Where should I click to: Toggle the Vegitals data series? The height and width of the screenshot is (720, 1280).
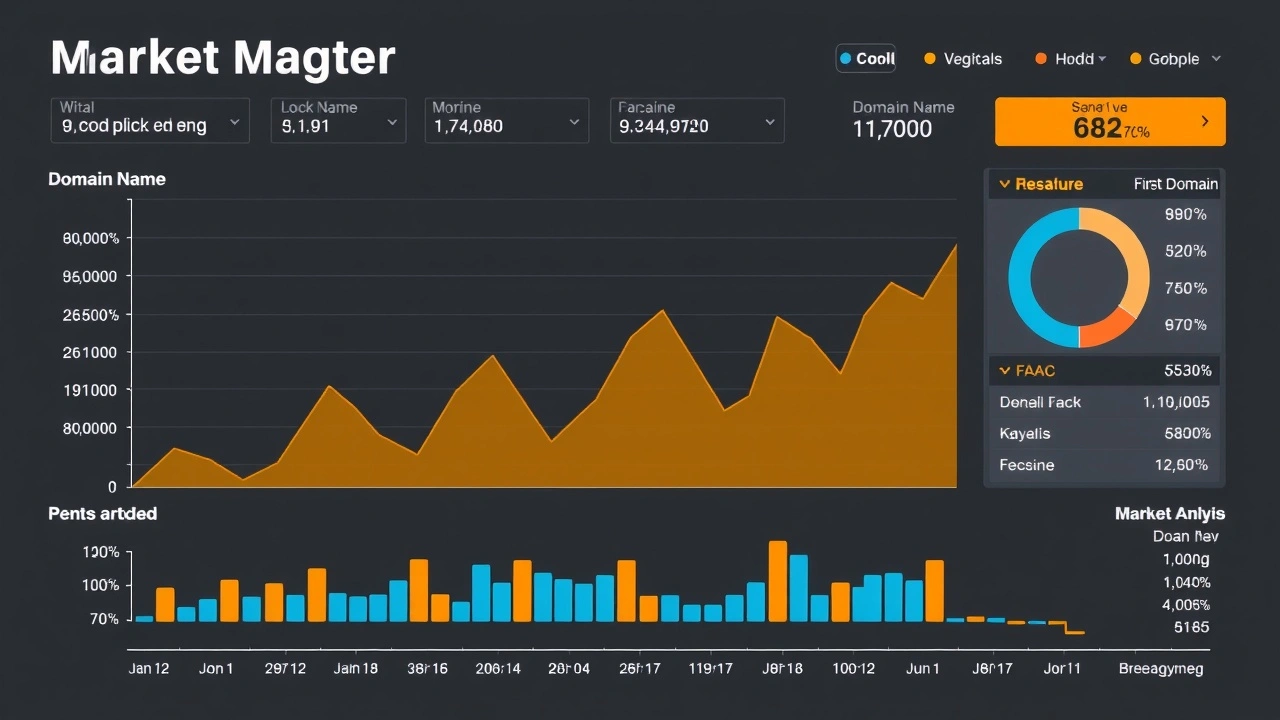pyautogui.click(x=962, y=58)
